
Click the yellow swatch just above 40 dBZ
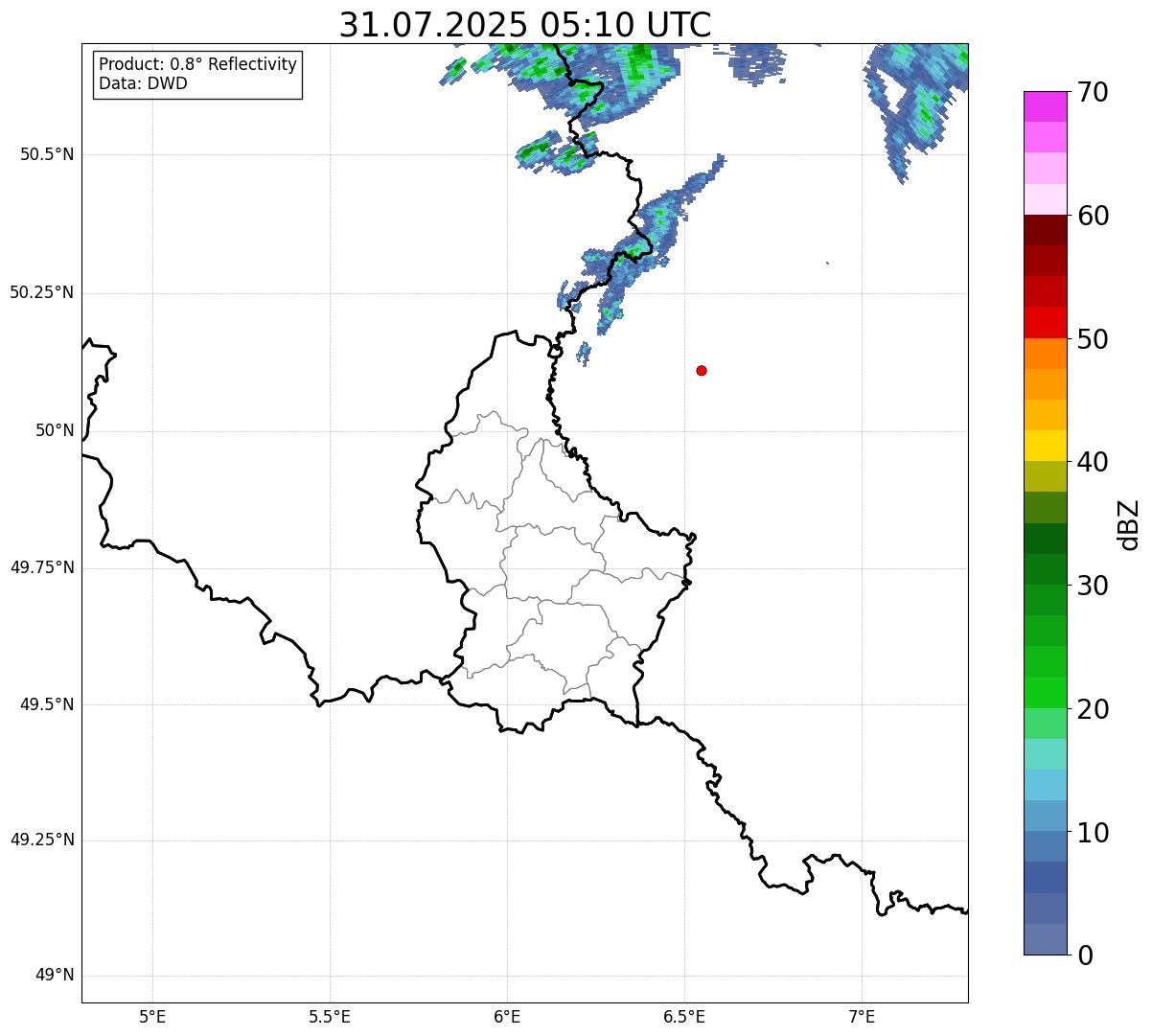pyautogui.click(x=1045, y=446)
